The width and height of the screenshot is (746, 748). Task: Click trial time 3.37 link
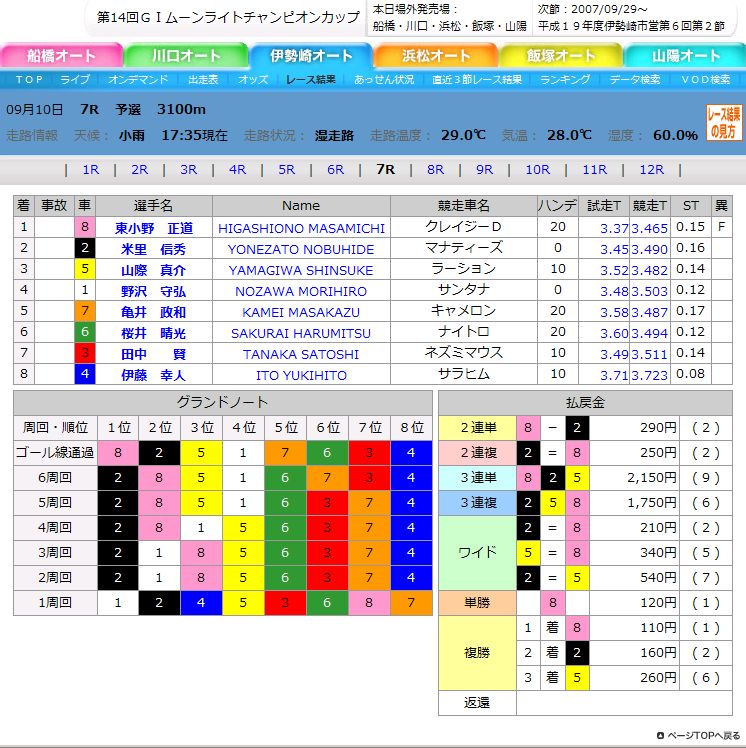click(x=614, y=229)
